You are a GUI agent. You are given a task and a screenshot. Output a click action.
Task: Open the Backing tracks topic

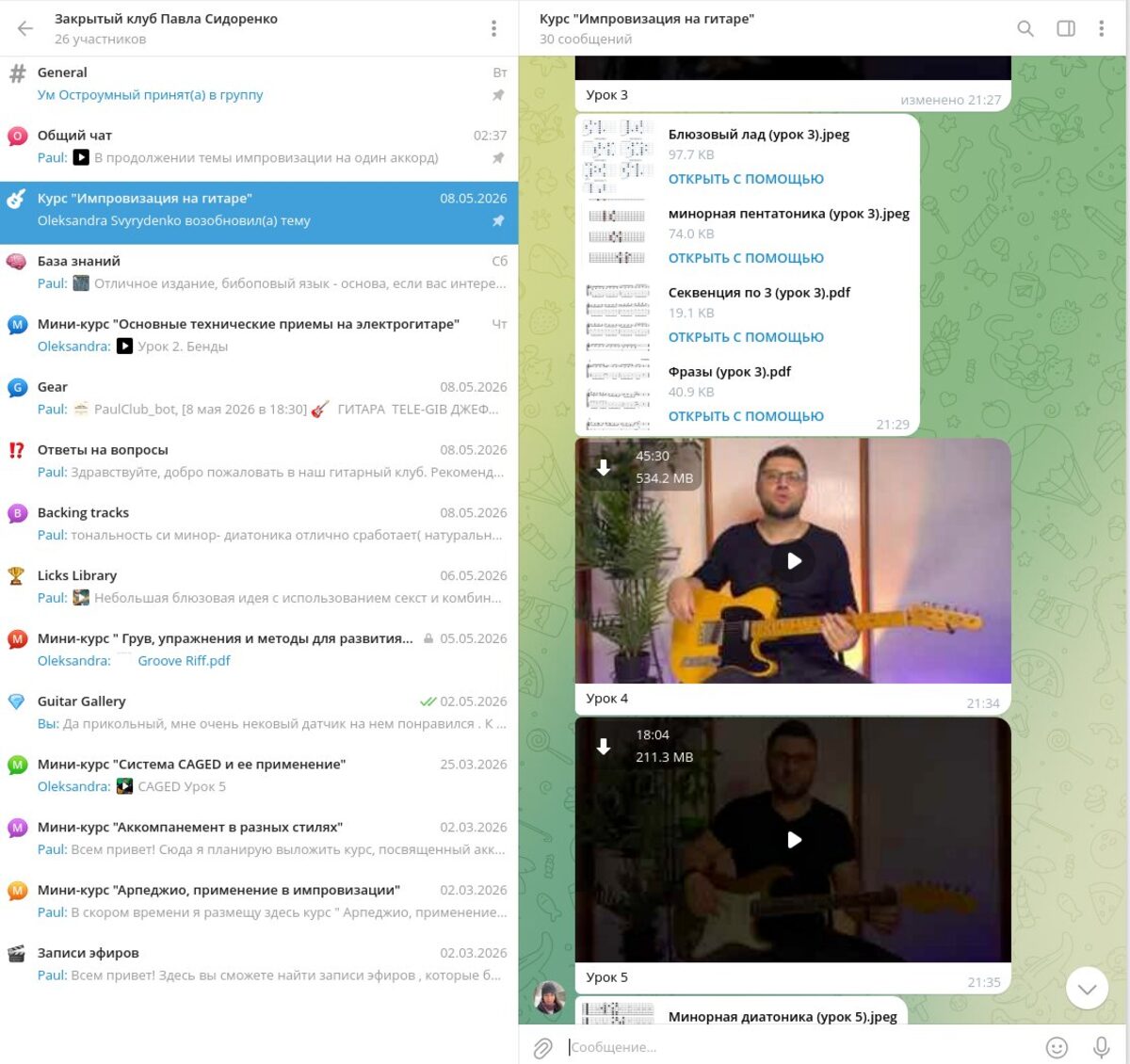coord(259,524)
